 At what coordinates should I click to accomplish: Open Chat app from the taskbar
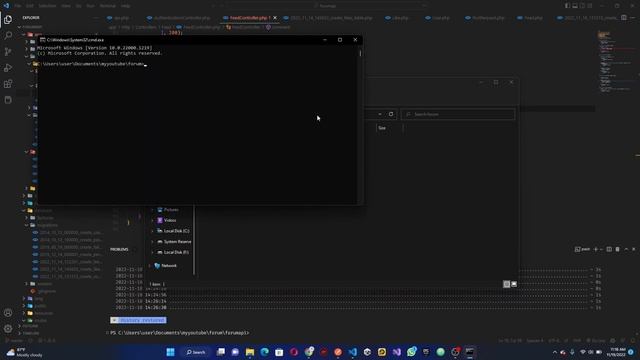pos(236,352)
